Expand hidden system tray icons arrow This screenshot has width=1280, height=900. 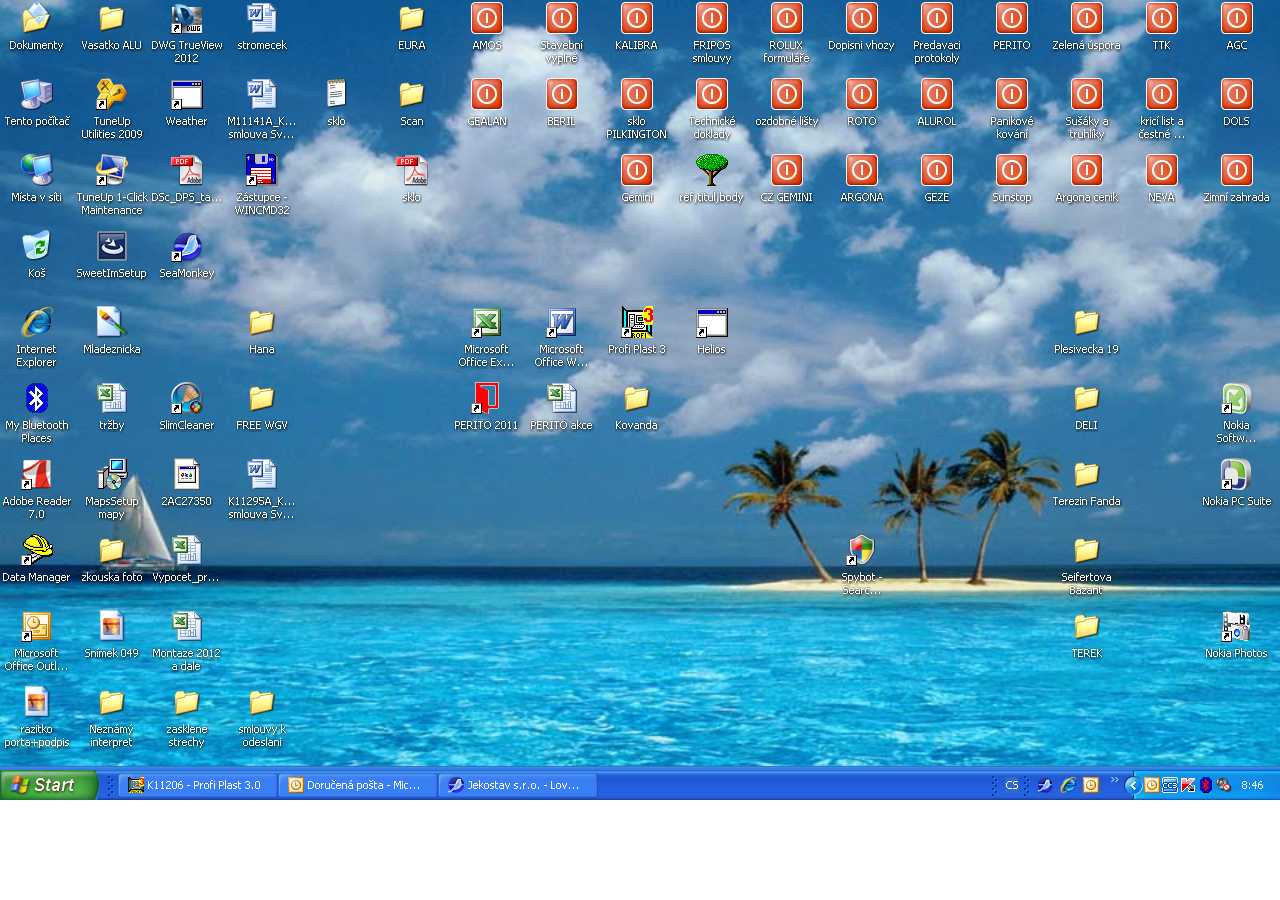click(1132, 785)
